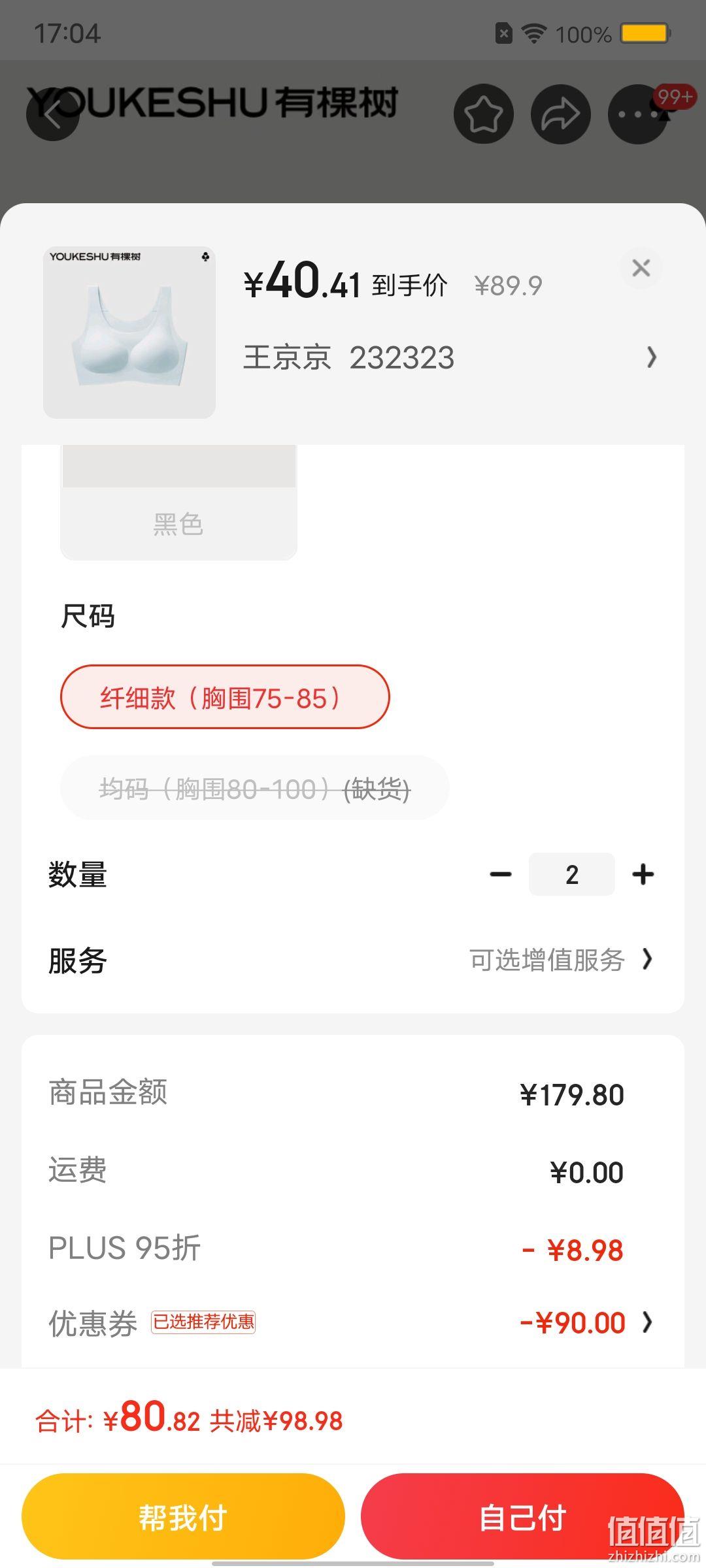Open 可选增值服务 service options
This screenshot has height=1568, width=706.
(561, 960)
